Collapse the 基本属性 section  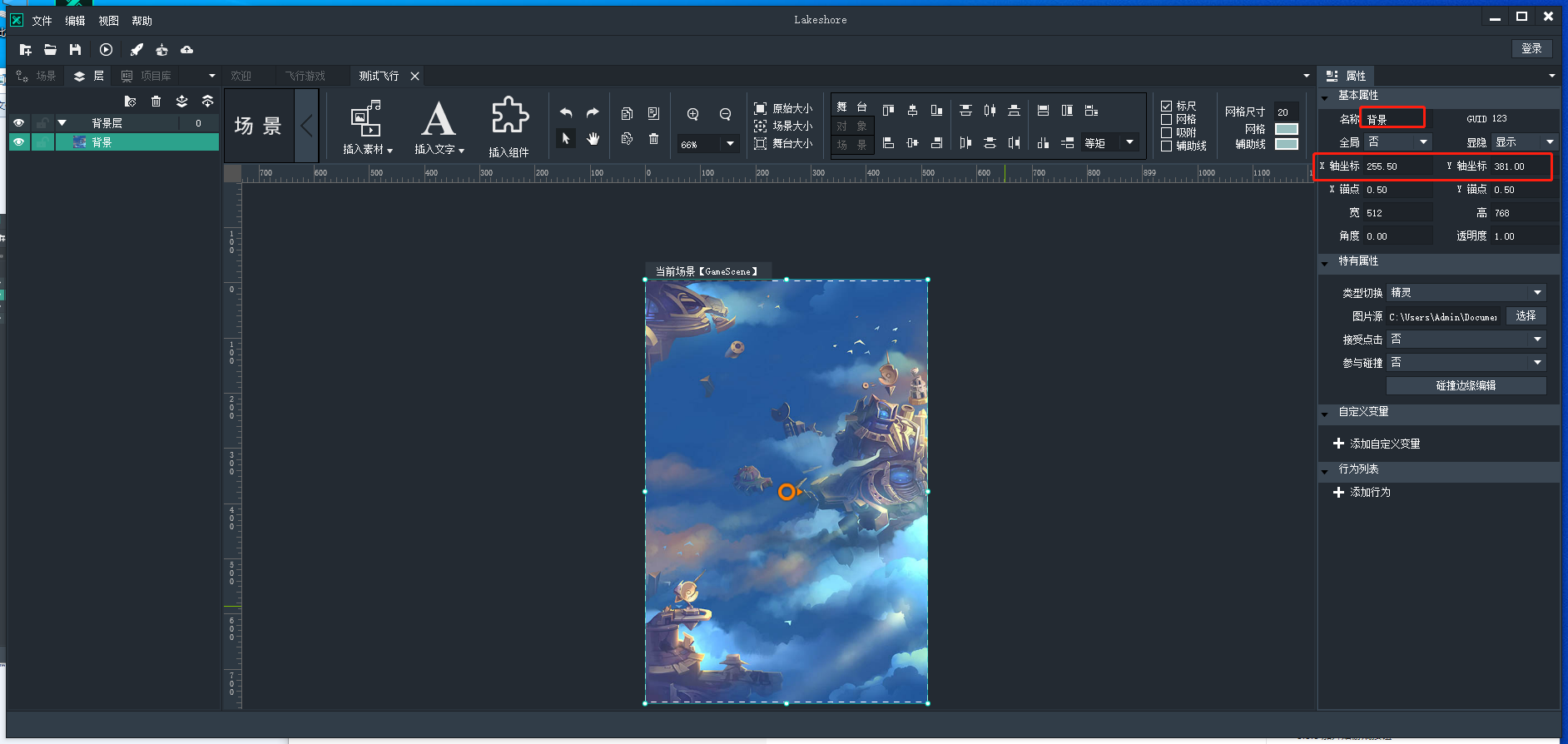click(1324, 97)
